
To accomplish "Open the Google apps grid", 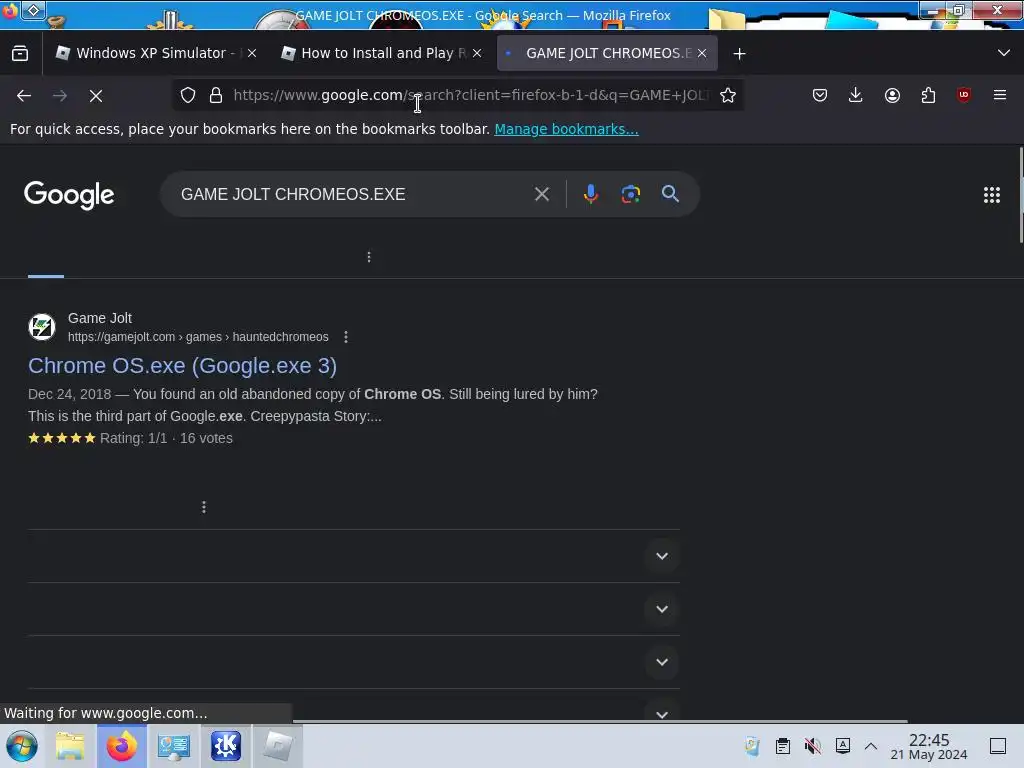I will (991, 195).
